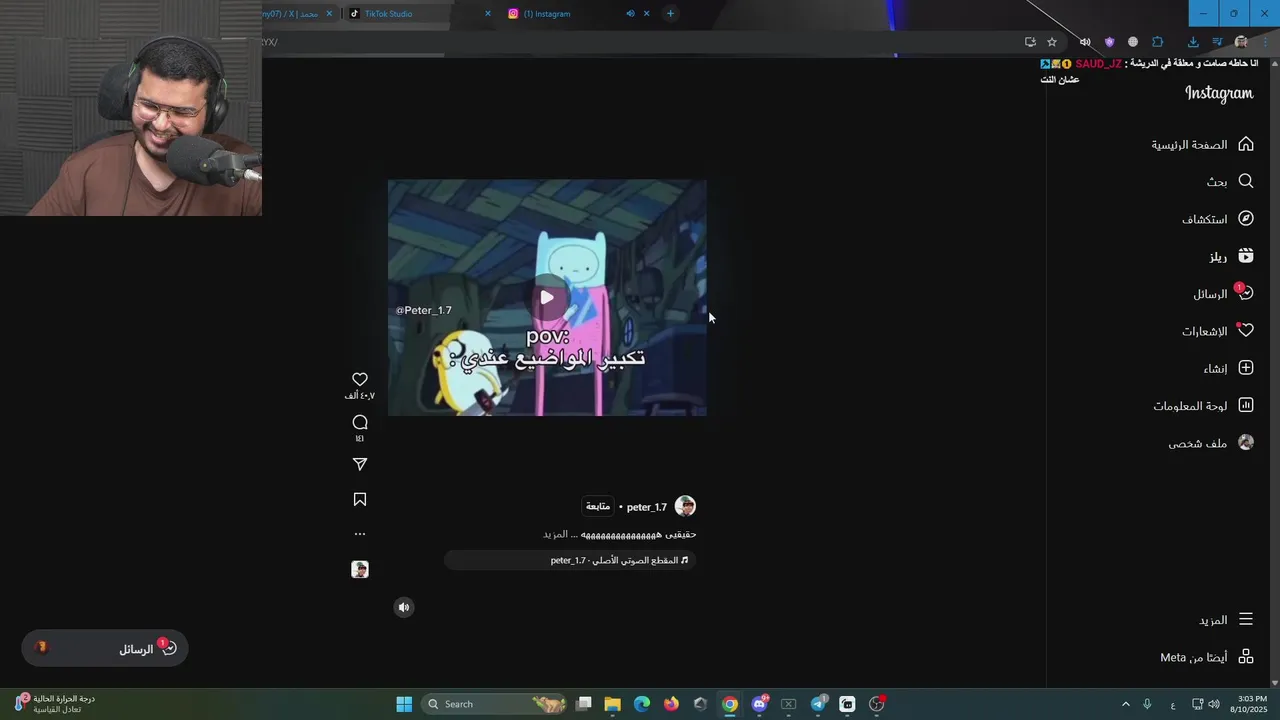
Task: Switch to the X browser tab
Action: [298, 14]
